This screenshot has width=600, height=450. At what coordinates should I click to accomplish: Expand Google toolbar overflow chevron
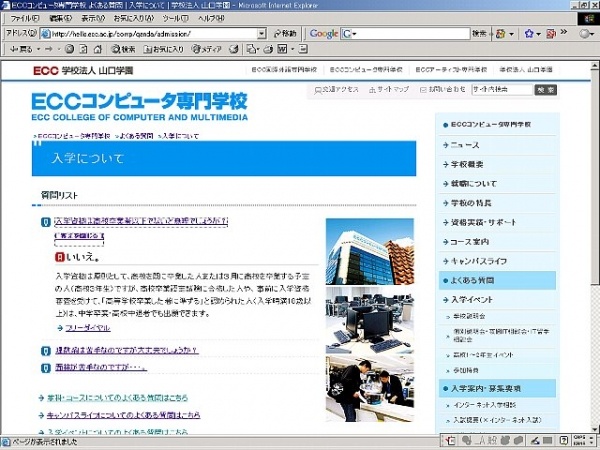click(564, 32)
